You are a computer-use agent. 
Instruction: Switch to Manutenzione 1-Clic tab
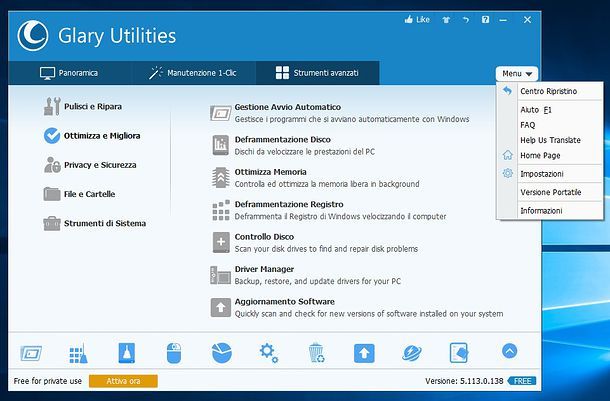[x=193, y=73]
